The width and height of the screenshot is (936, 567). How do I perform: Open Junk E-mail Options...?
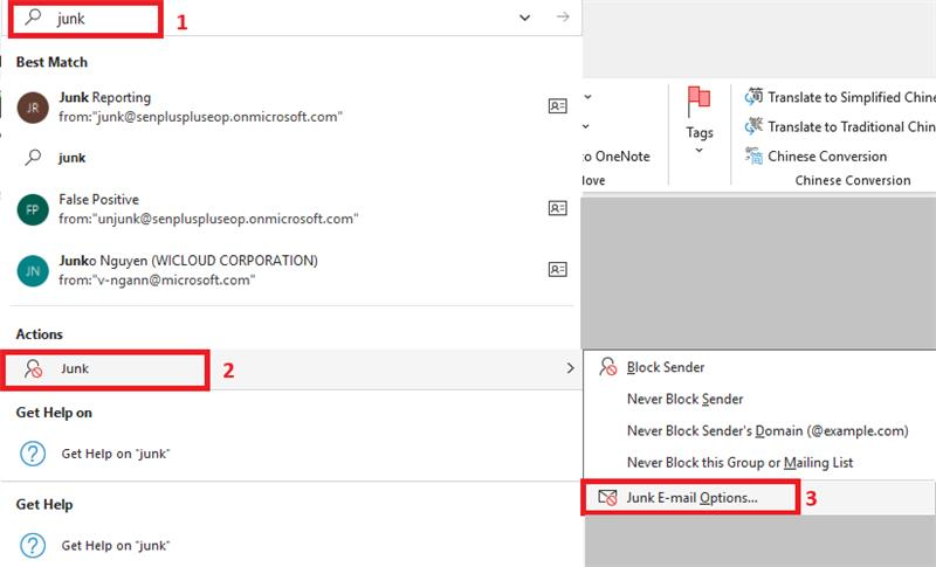(x=759, y=498)
